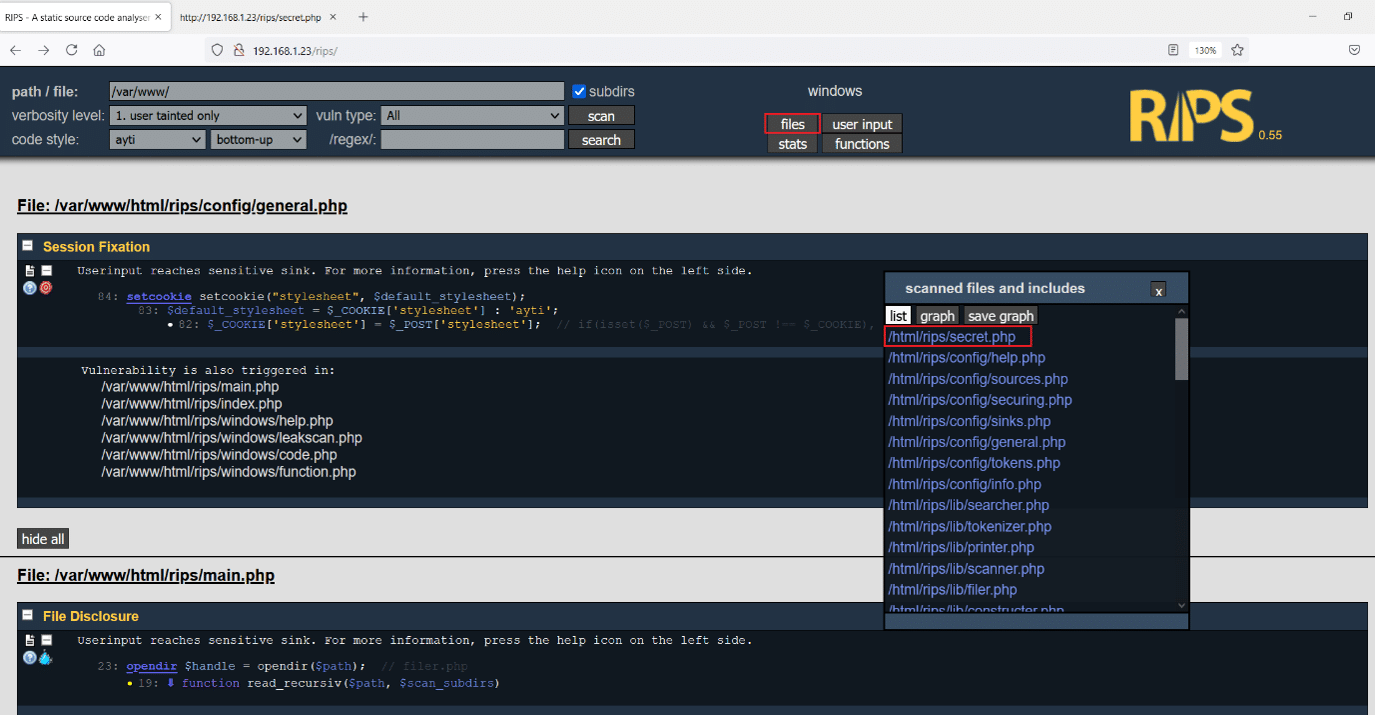Open a new browser tab
Image resolution: width=1375 pixels, height=715 pixels.
(x=363, y=17)
